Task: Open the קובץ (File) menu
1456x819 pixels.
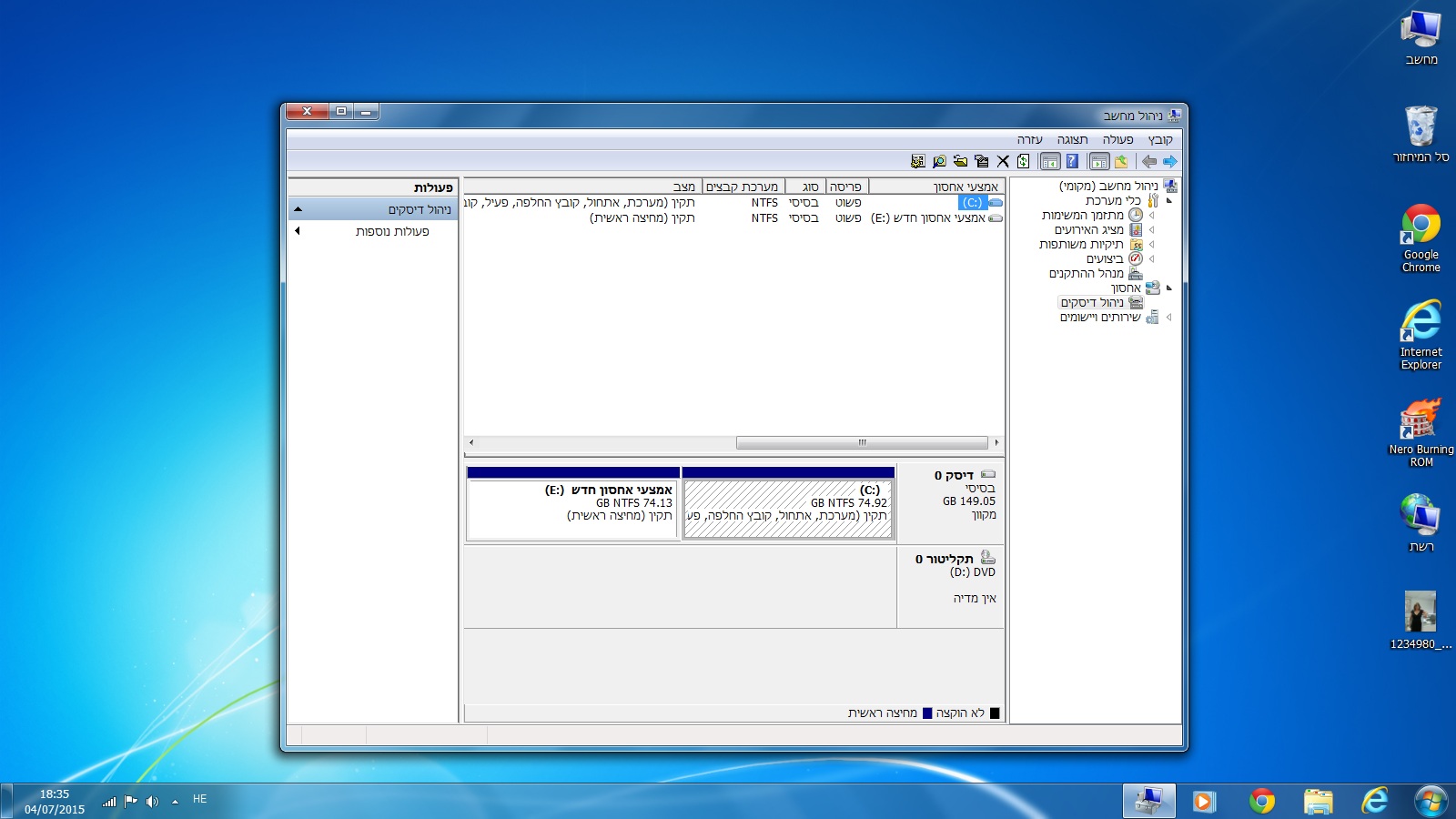Action: coord(1160,139)
